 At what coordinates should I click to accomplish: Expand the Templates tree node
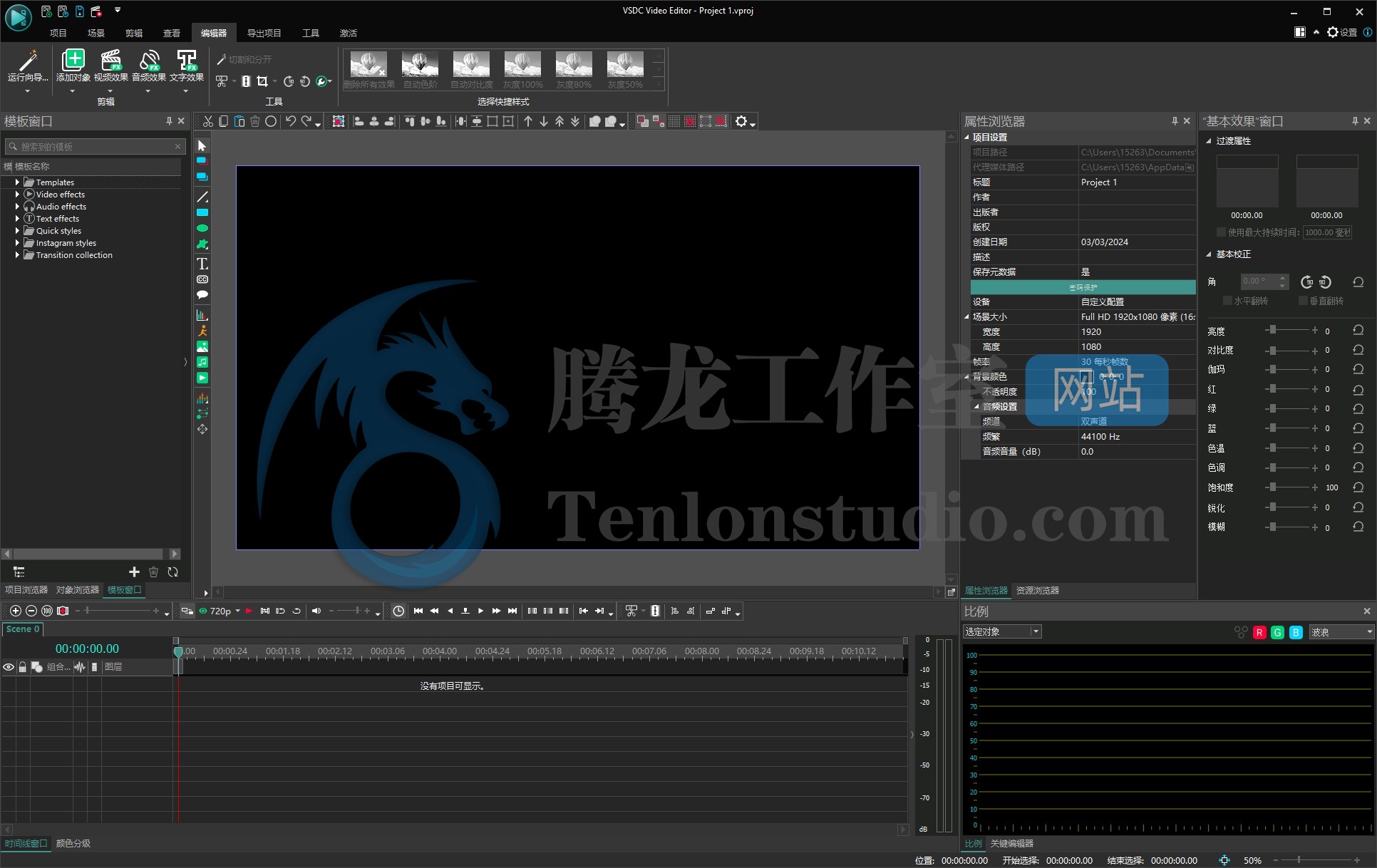[x=17, y=182]
